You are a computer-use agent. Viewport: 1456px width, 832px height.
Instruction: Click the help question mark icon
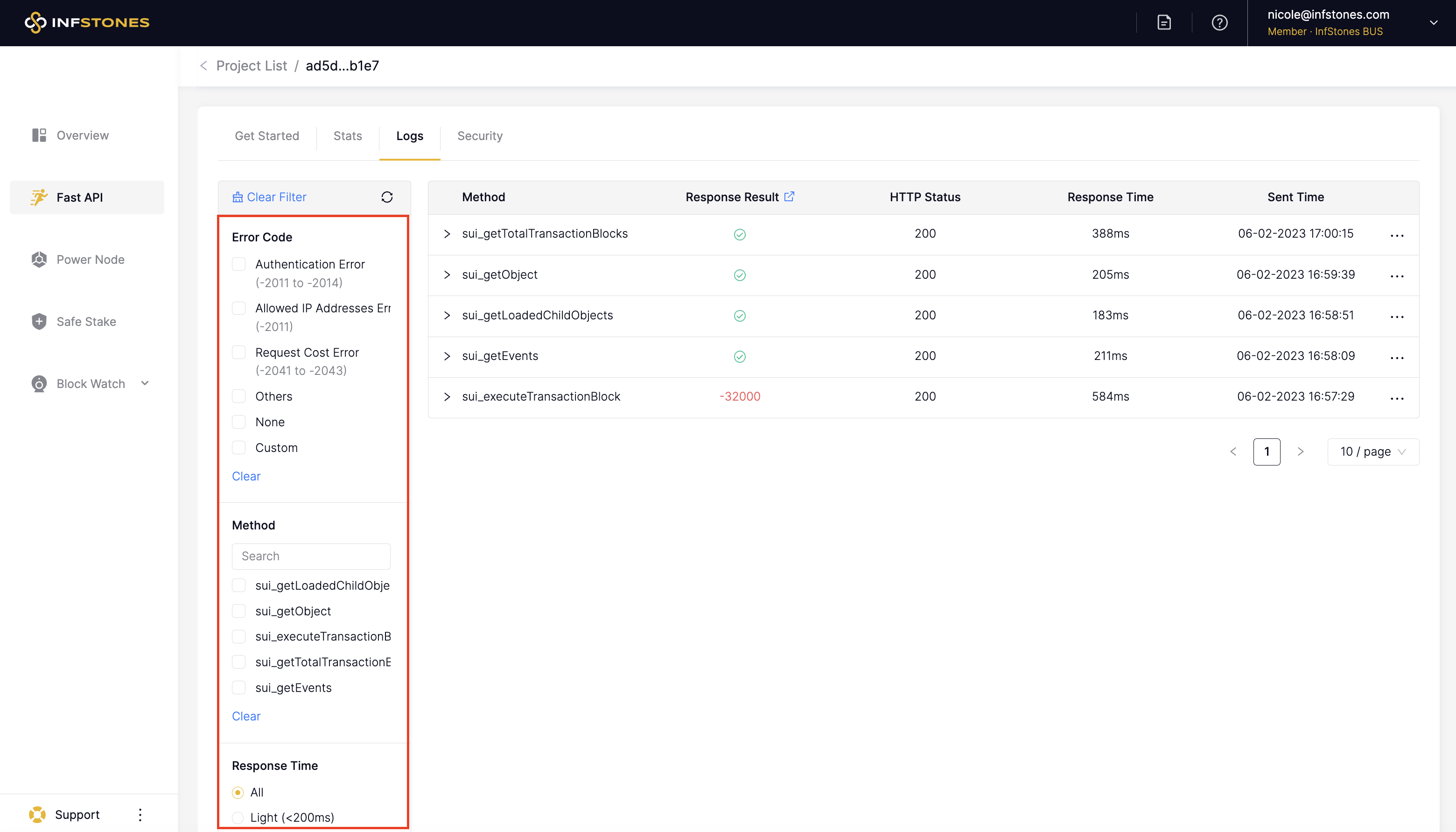pyautogui.click(x=1219, y=23)
